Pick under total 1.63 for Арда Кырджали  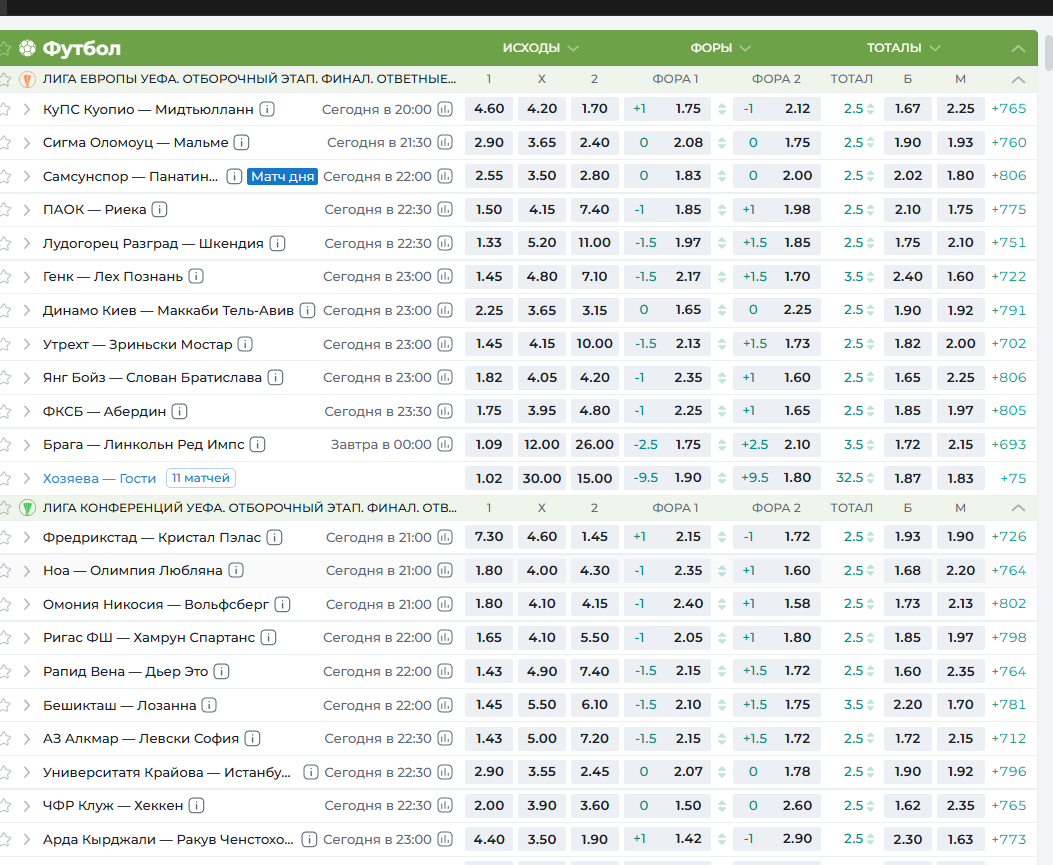[960, 839]
